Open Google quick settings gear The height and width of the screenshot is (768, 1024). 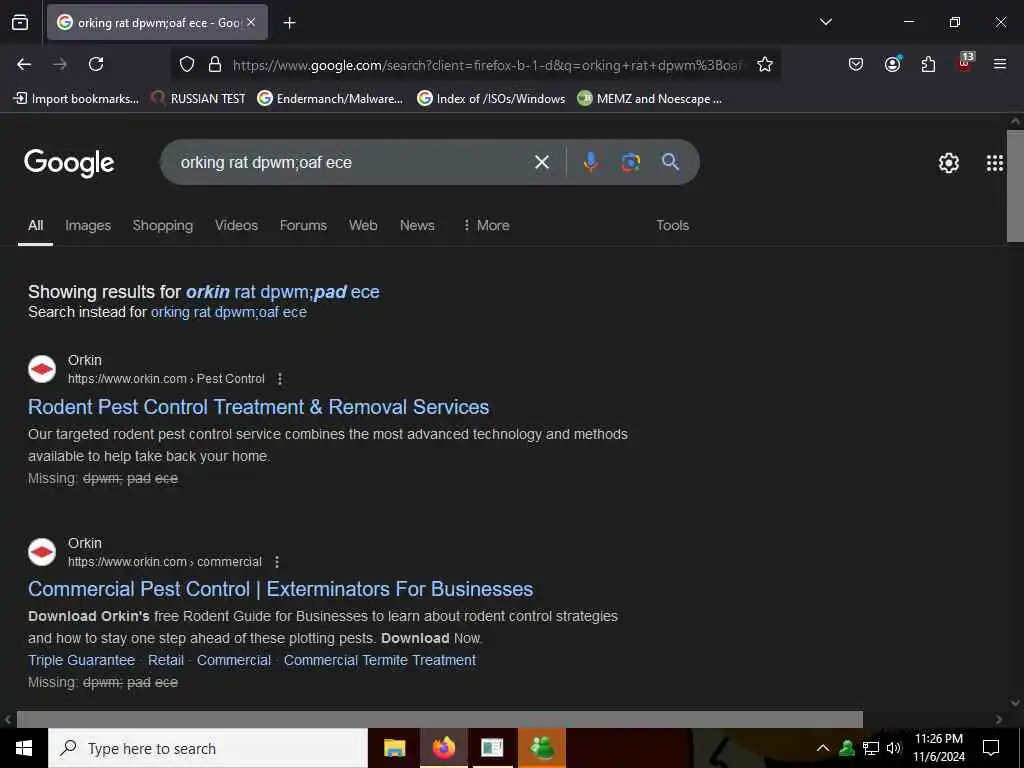[x=948, y=163]
